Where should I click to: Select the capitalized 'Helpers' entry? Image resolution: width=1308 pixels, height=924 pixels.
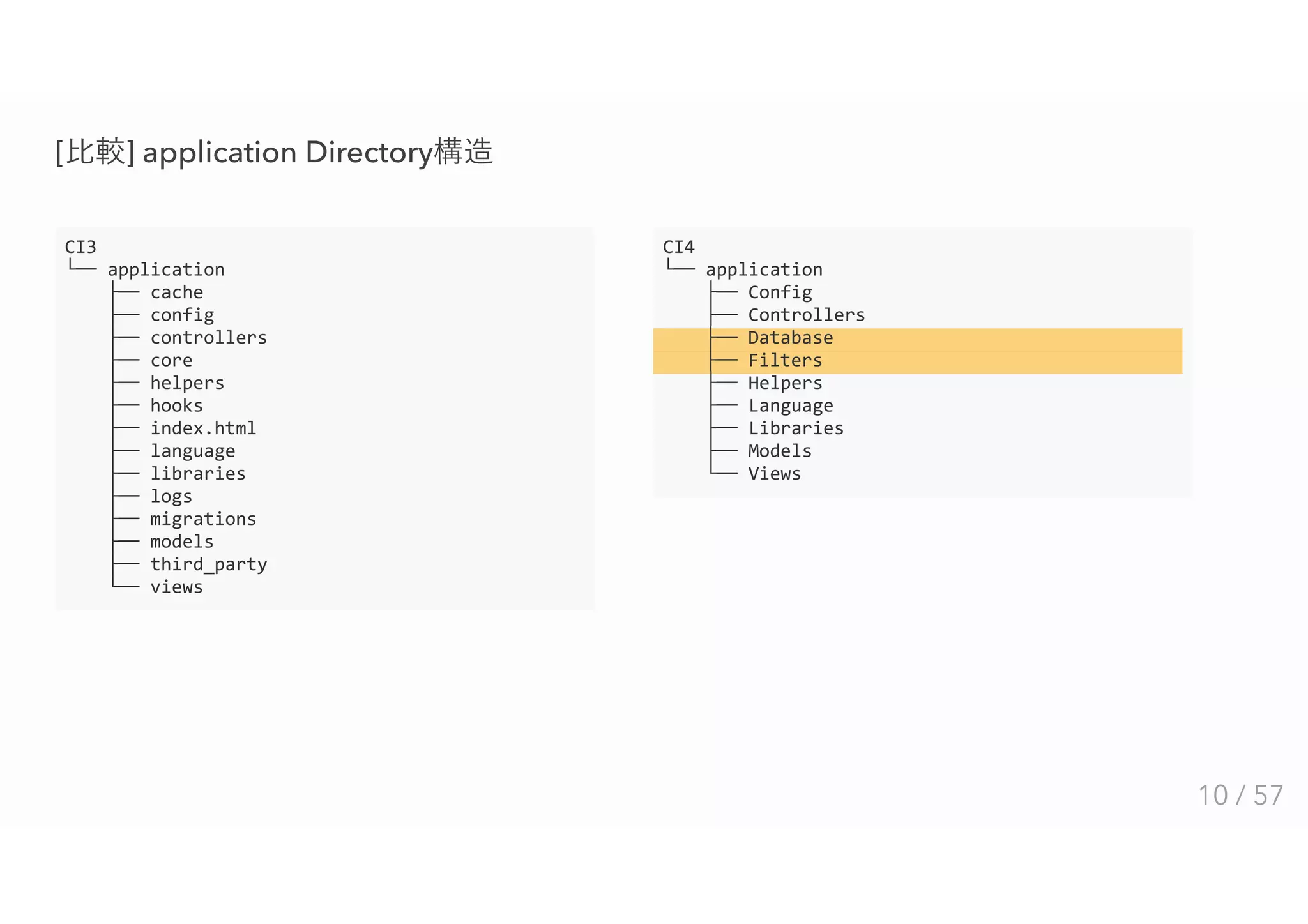(x=785, y=382)
